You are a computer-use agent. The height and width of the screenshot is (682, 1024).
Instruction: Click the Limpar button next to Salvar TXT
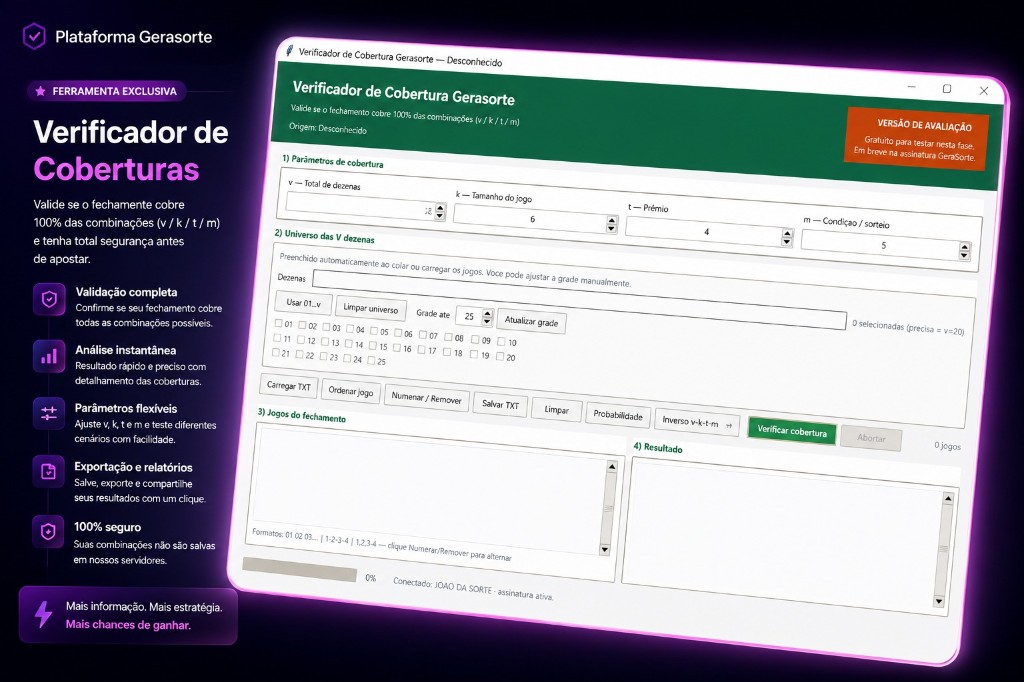[556, 410]
